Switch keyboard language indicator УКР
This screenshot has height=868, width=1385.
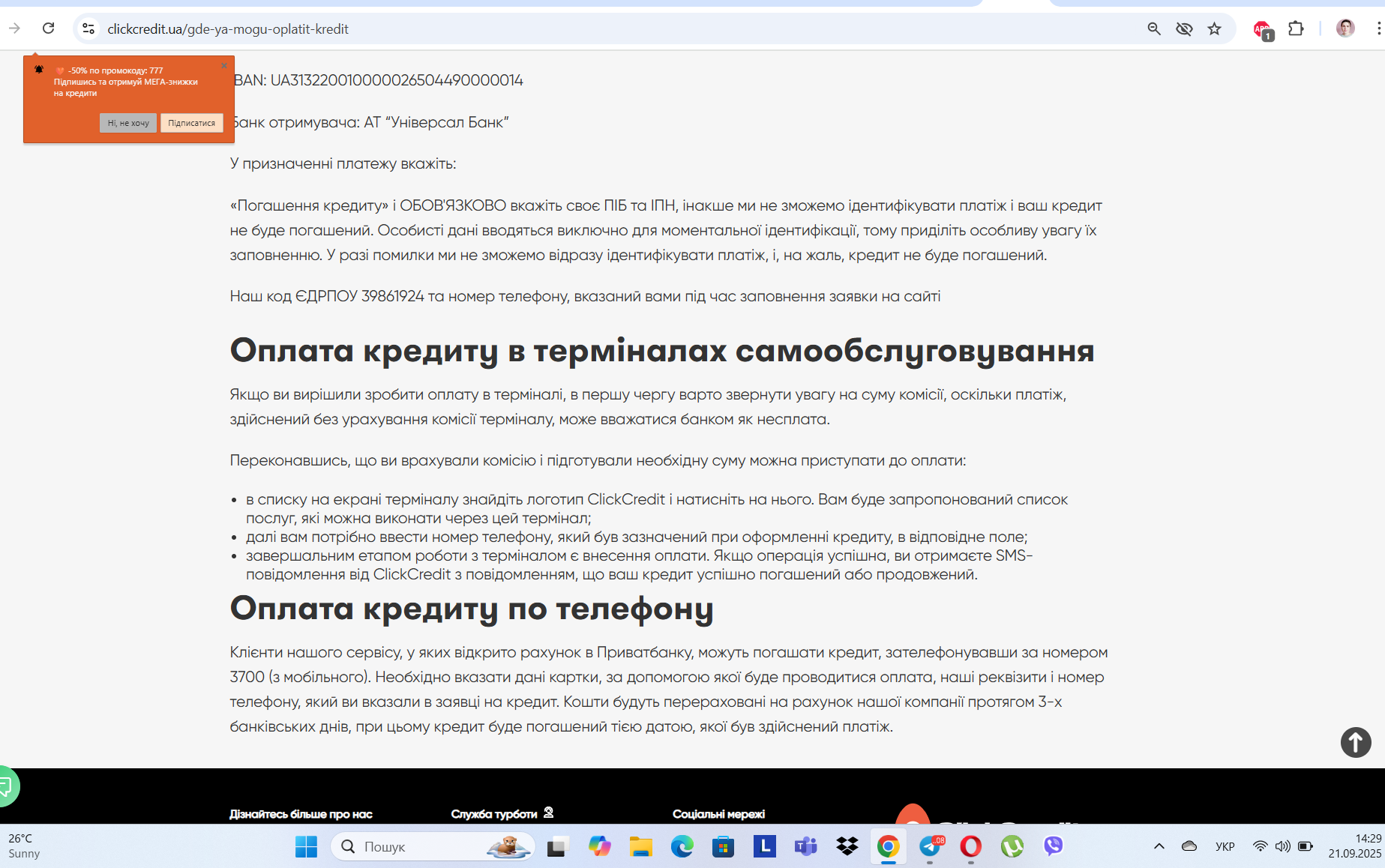click(x=1225, y=847)
